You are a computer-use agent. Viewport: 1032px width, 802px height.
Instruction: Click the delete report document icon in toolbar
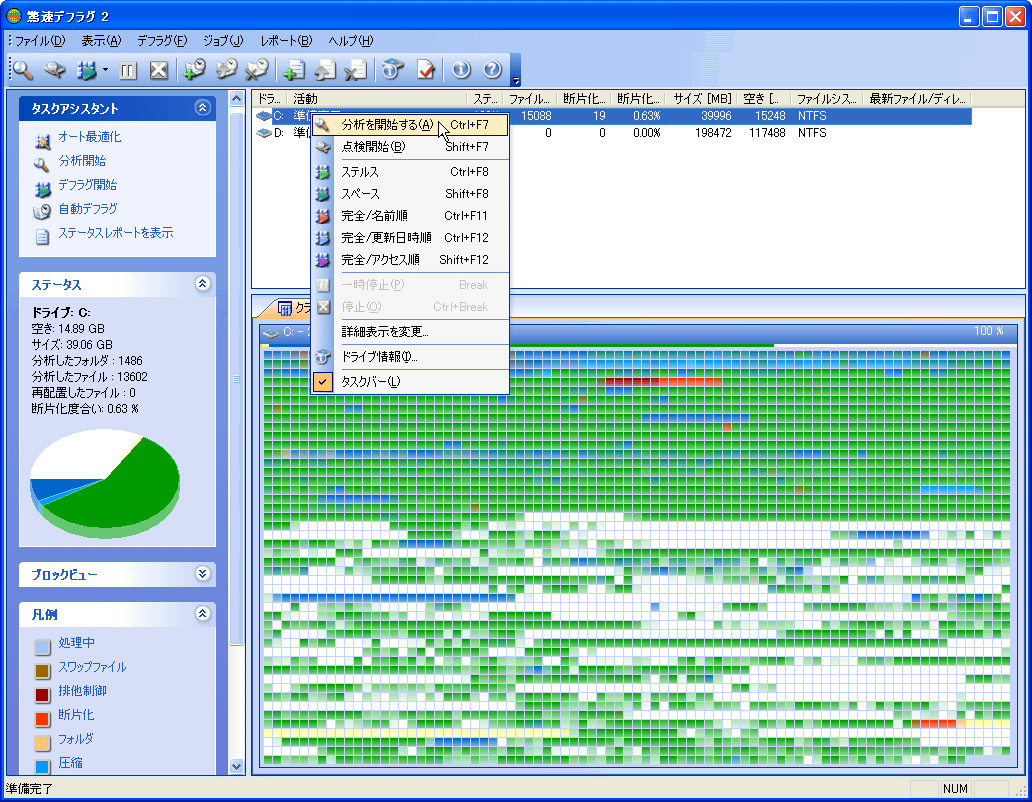click(356, 70)
